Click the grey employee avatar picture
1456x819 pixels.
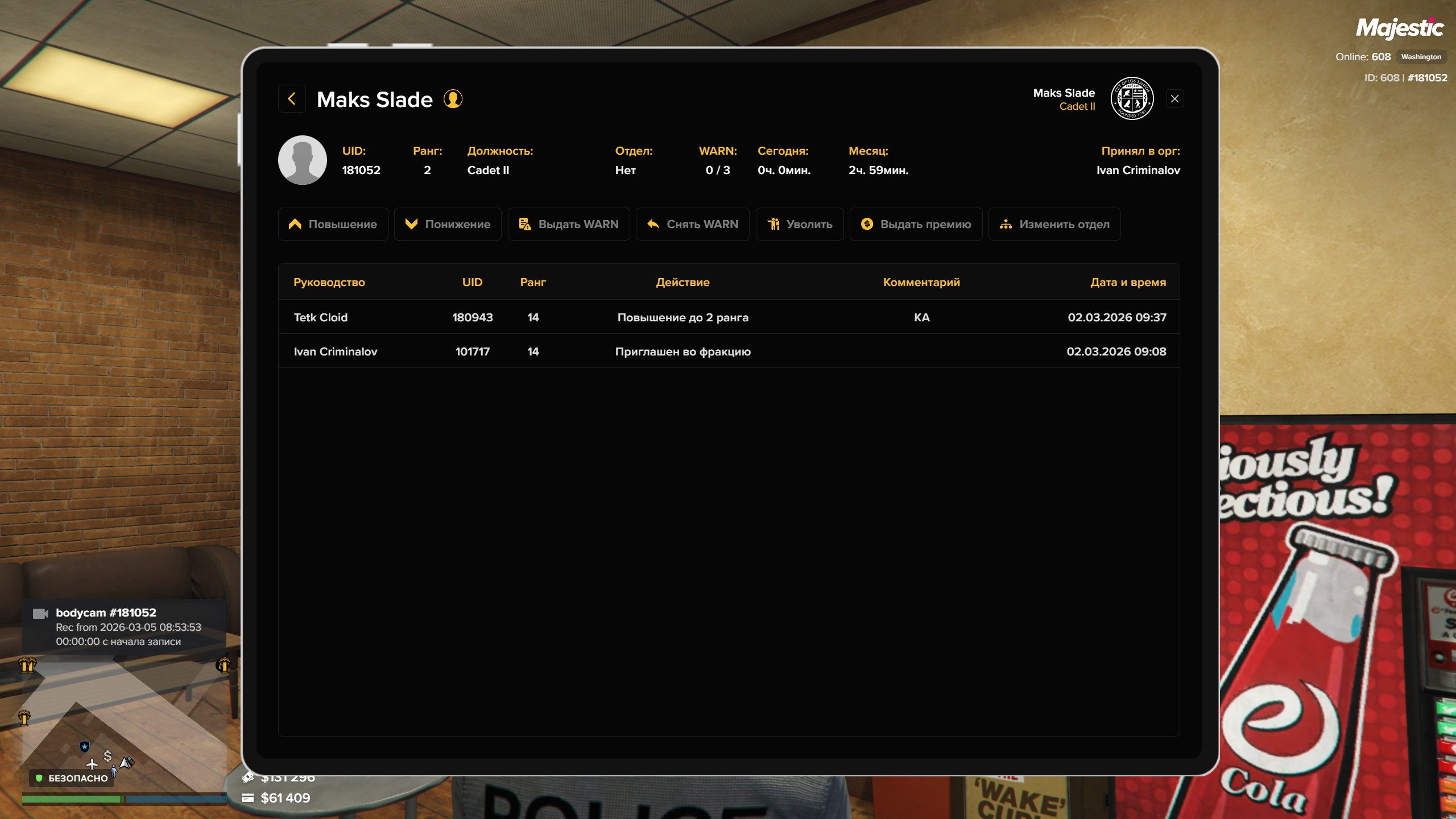pos(303,160)
